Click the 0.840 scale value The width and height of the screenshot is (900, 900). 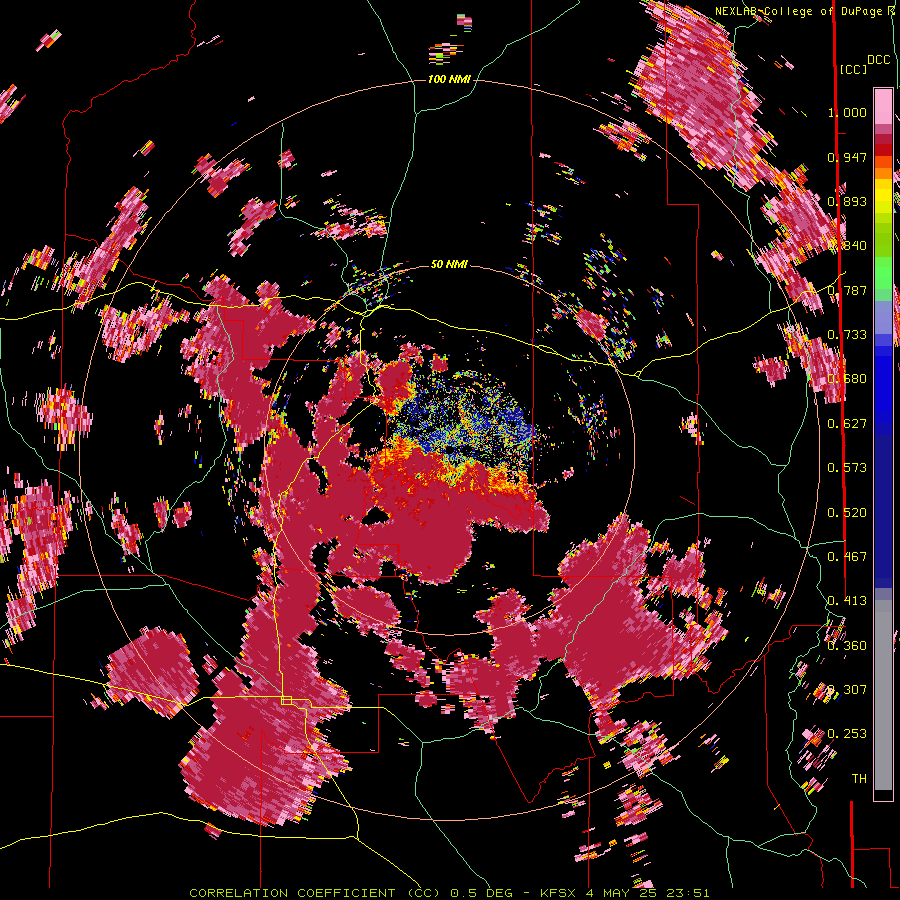[847, 245]
